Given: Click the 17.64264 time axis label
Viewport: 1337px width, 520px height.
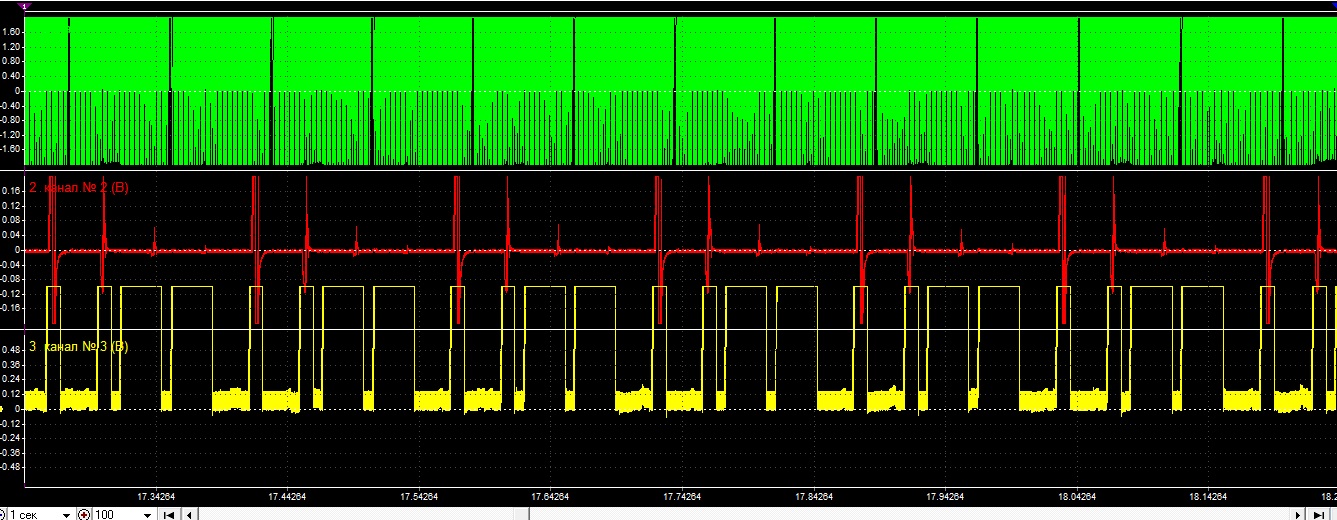Looking at the screenshot, I should click(551, 496).
